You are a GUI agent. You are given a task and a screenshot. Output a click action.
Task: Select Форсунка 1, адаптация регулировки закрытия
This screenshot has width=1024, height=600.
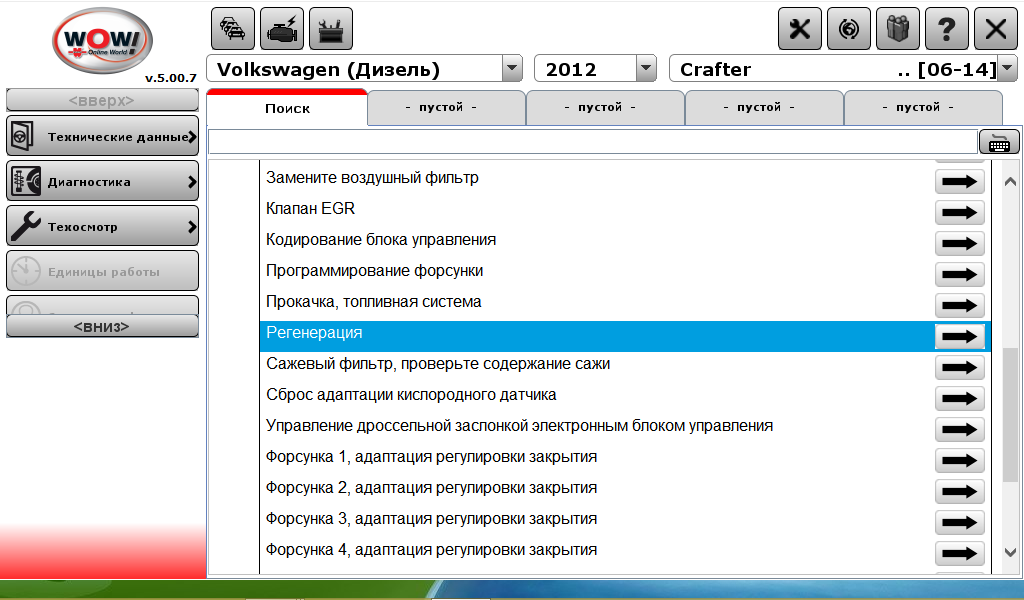[x=431, y=456]
